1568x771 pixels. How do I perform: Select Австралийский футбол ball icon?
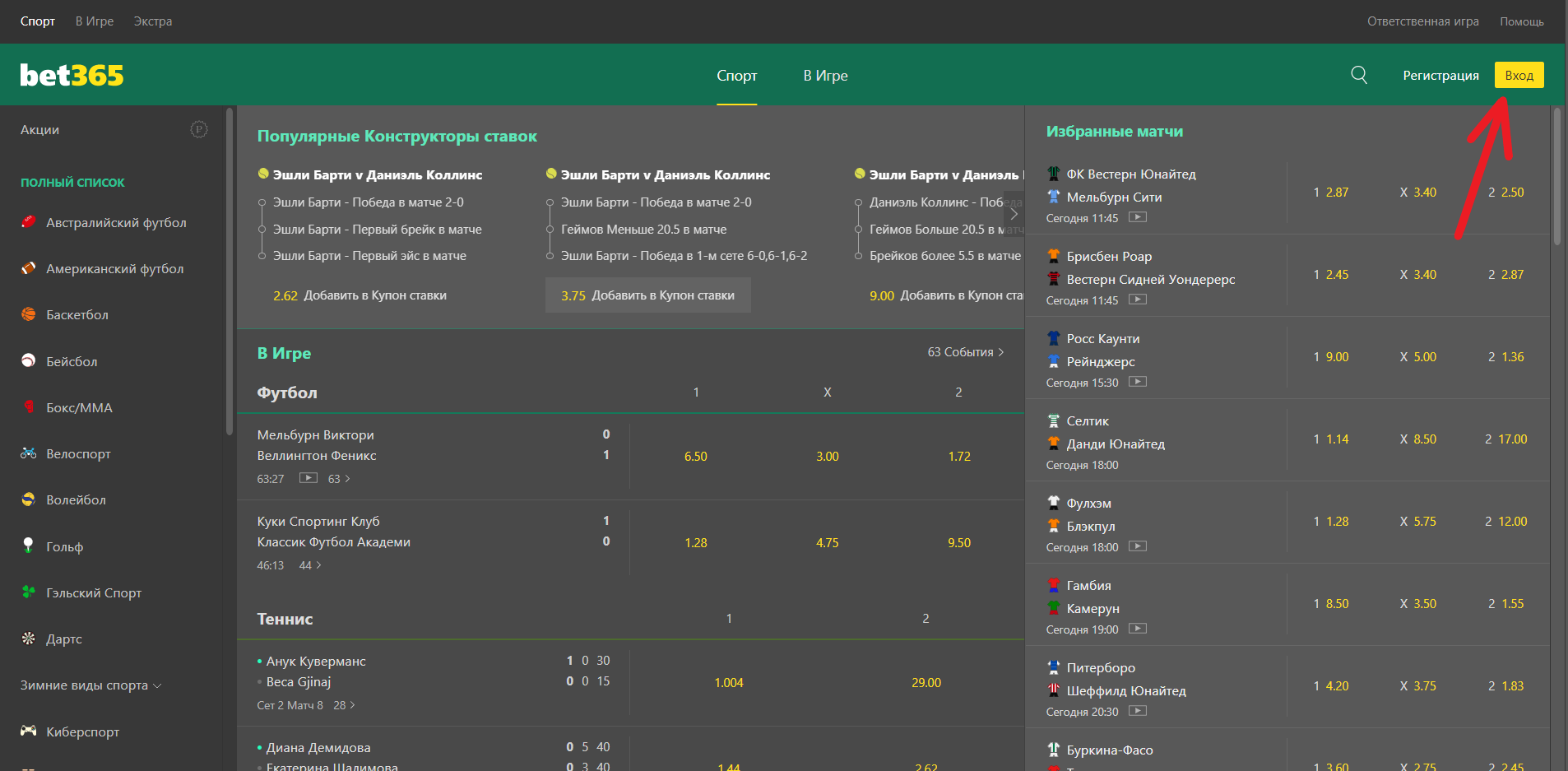coord(29,222)
